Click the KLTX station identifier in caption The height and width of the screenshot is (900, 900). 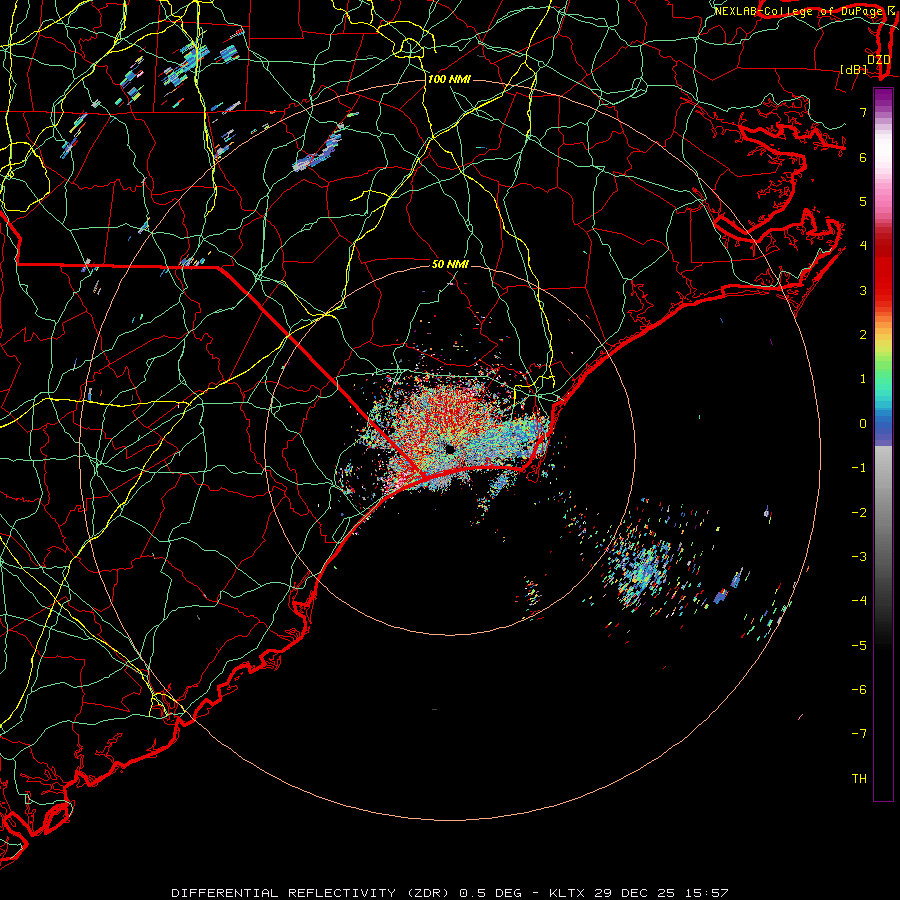click(x=567, y=893)
